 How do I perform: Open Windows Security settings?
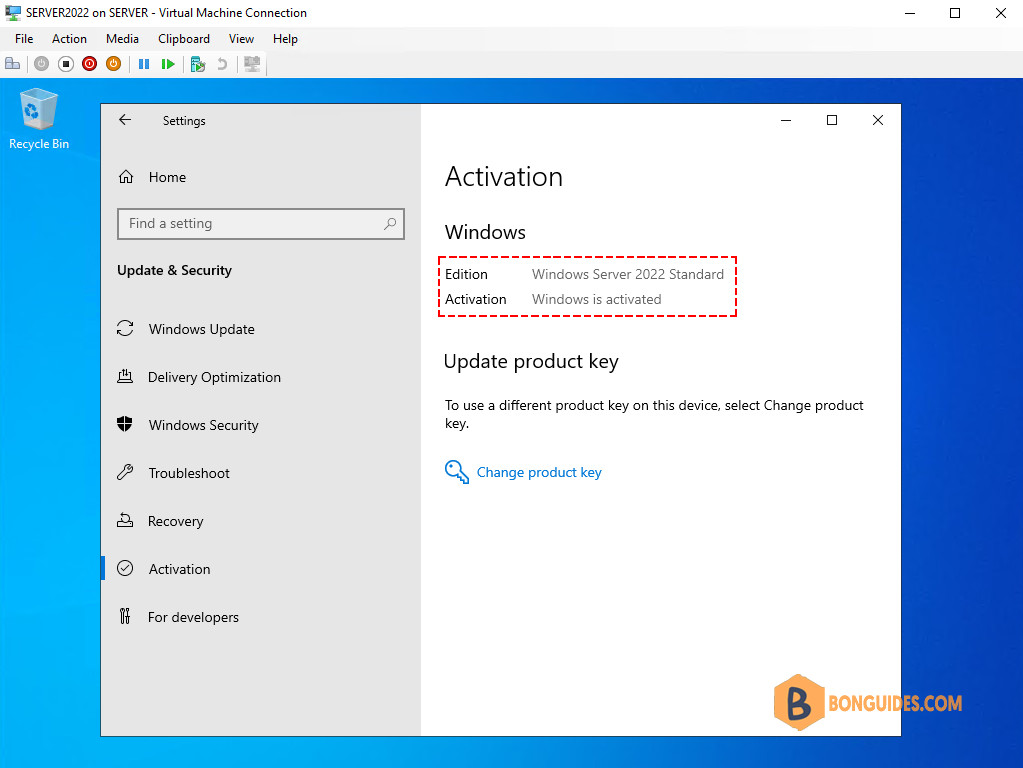coord(204,425)
